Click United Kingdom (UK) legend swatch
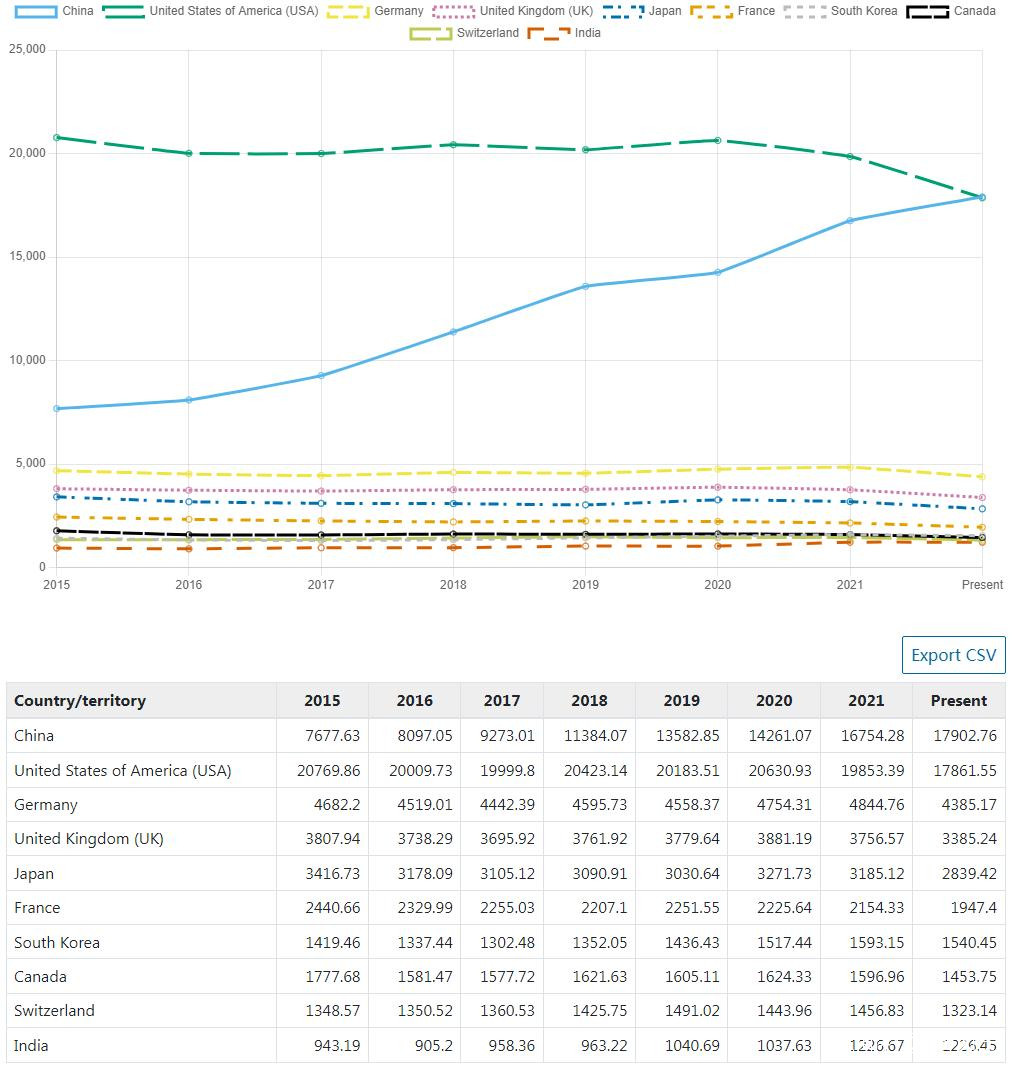Image resolution: width=1016 pixels, height=1070 pixels. pos(454,11)
